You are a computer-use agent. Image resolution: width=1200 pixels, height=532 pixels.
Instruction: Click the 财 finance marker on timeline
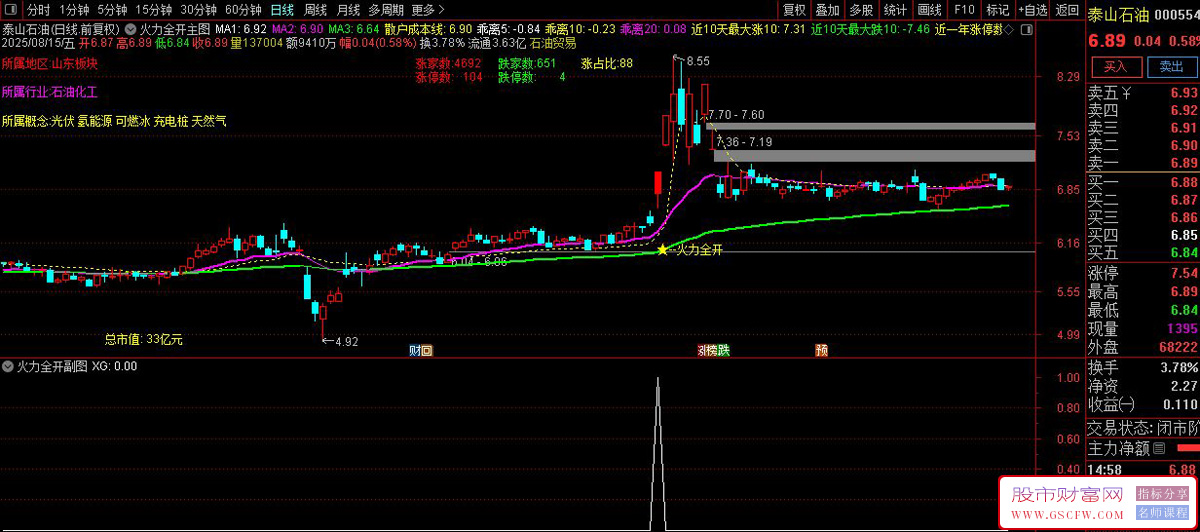tap(416, 350)
